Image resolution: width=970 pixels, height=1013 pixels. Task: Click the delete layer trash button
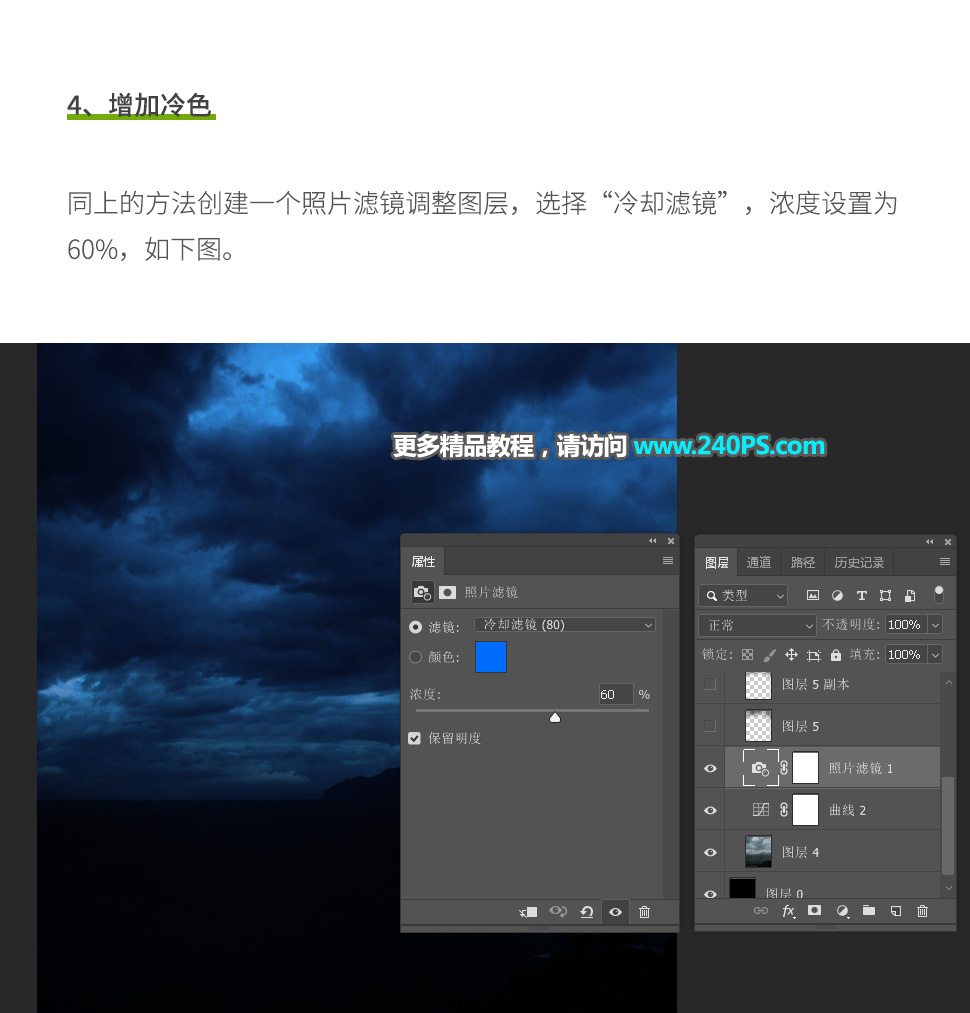coord(923,911)
